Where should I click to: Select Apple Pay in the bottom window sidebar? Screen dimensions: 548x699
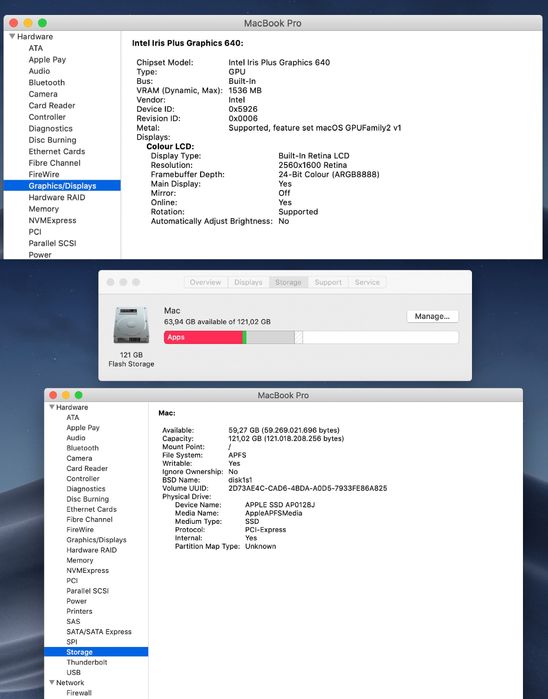click(83, 428)
